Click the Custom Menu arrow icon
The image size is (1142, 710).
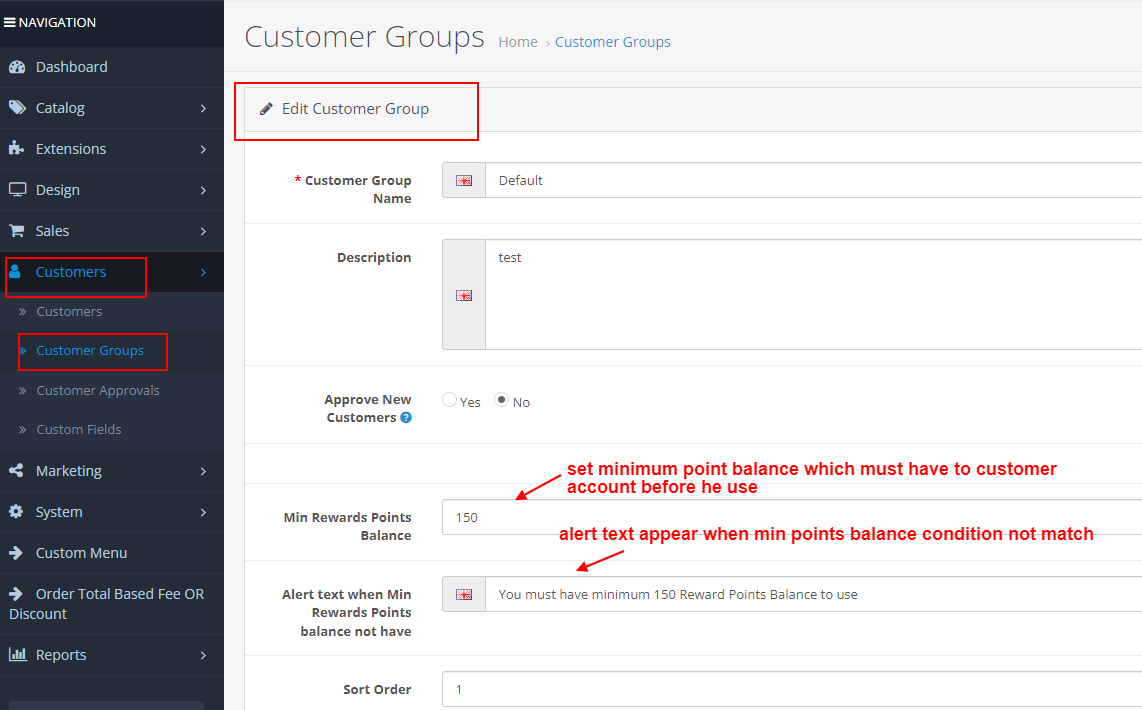[x=14, y=553]
